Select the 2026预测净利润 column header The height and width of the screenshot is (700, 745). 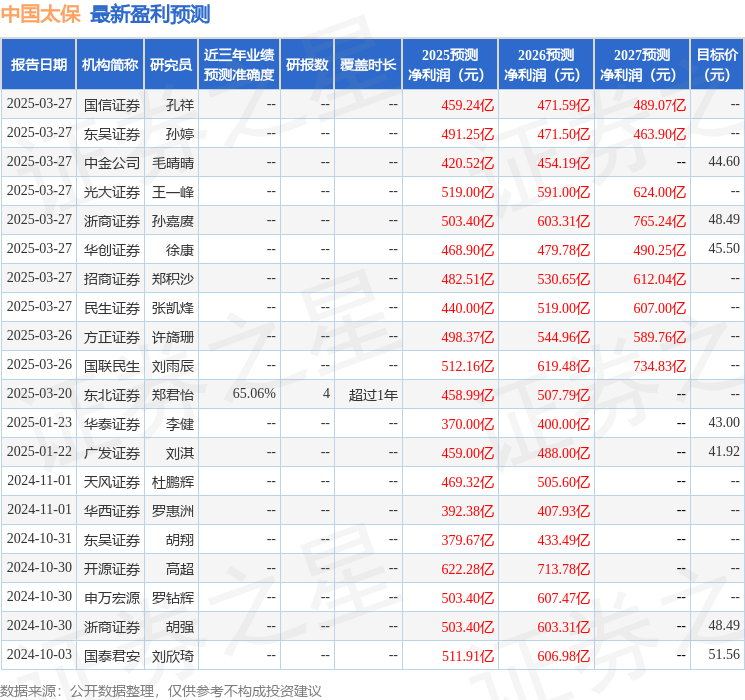(x=546, y=65)
